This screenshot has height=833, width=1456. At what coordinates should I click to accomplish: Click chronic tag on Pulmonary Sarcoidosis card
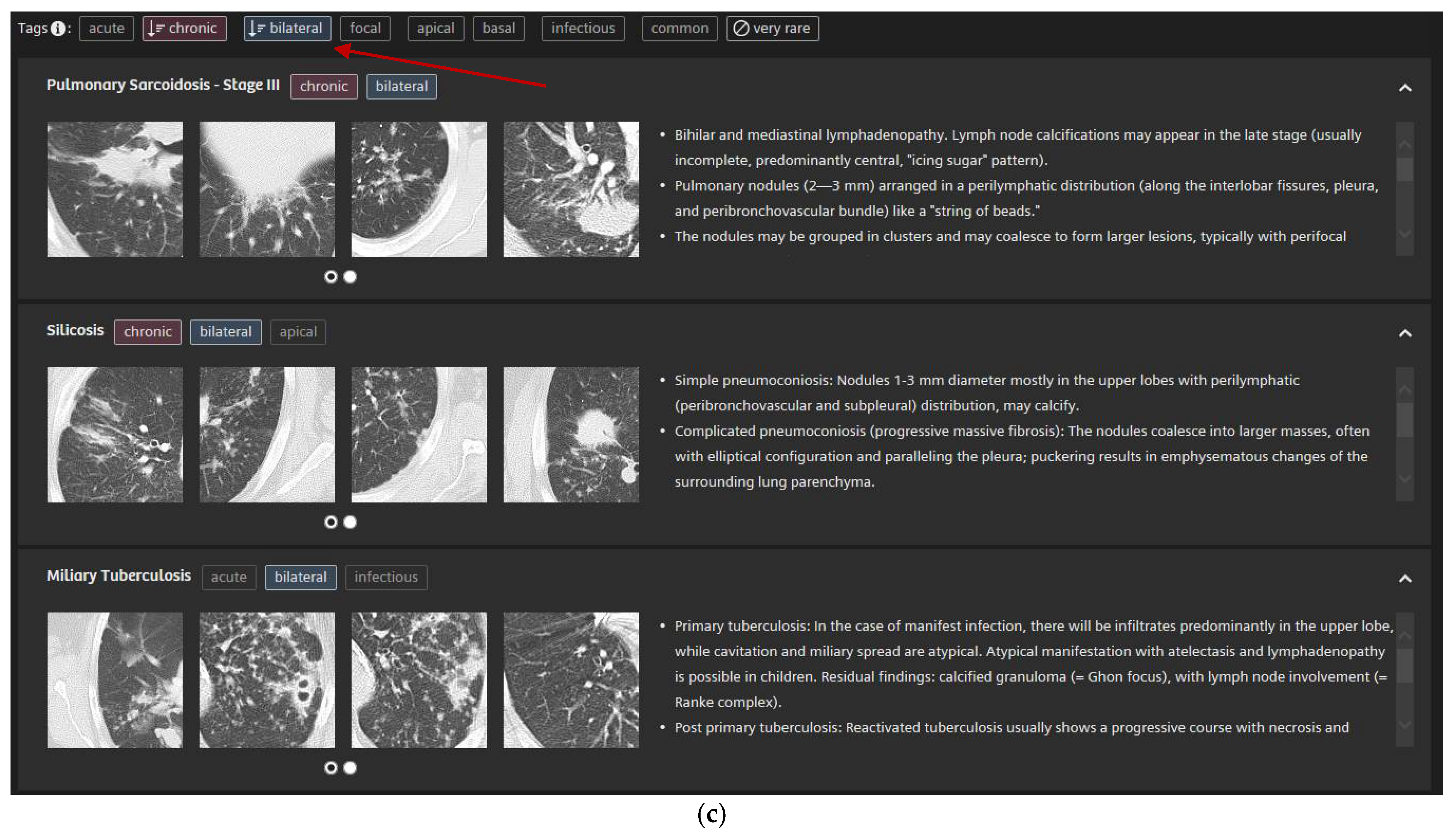(324, 86)
